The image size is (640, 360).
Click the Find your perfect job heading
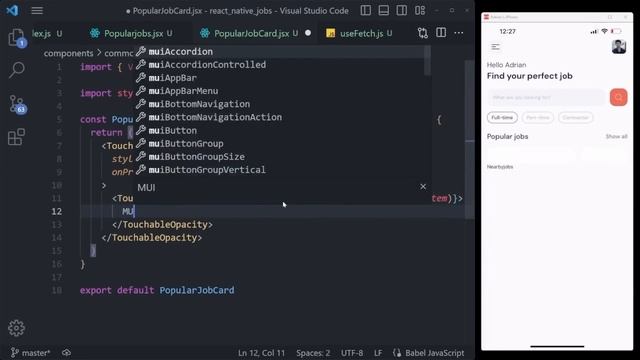529,76
